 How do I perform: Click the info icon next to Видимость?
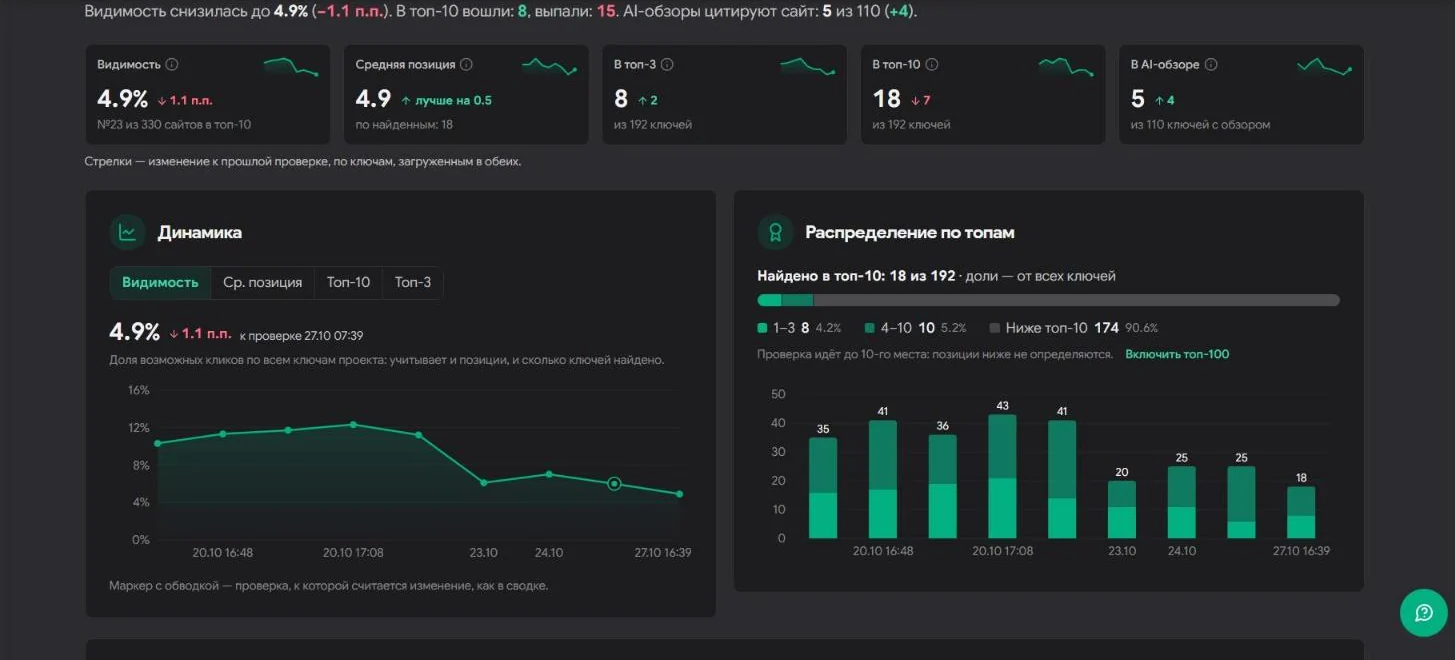pyautogui.click(x=172, y=64)
